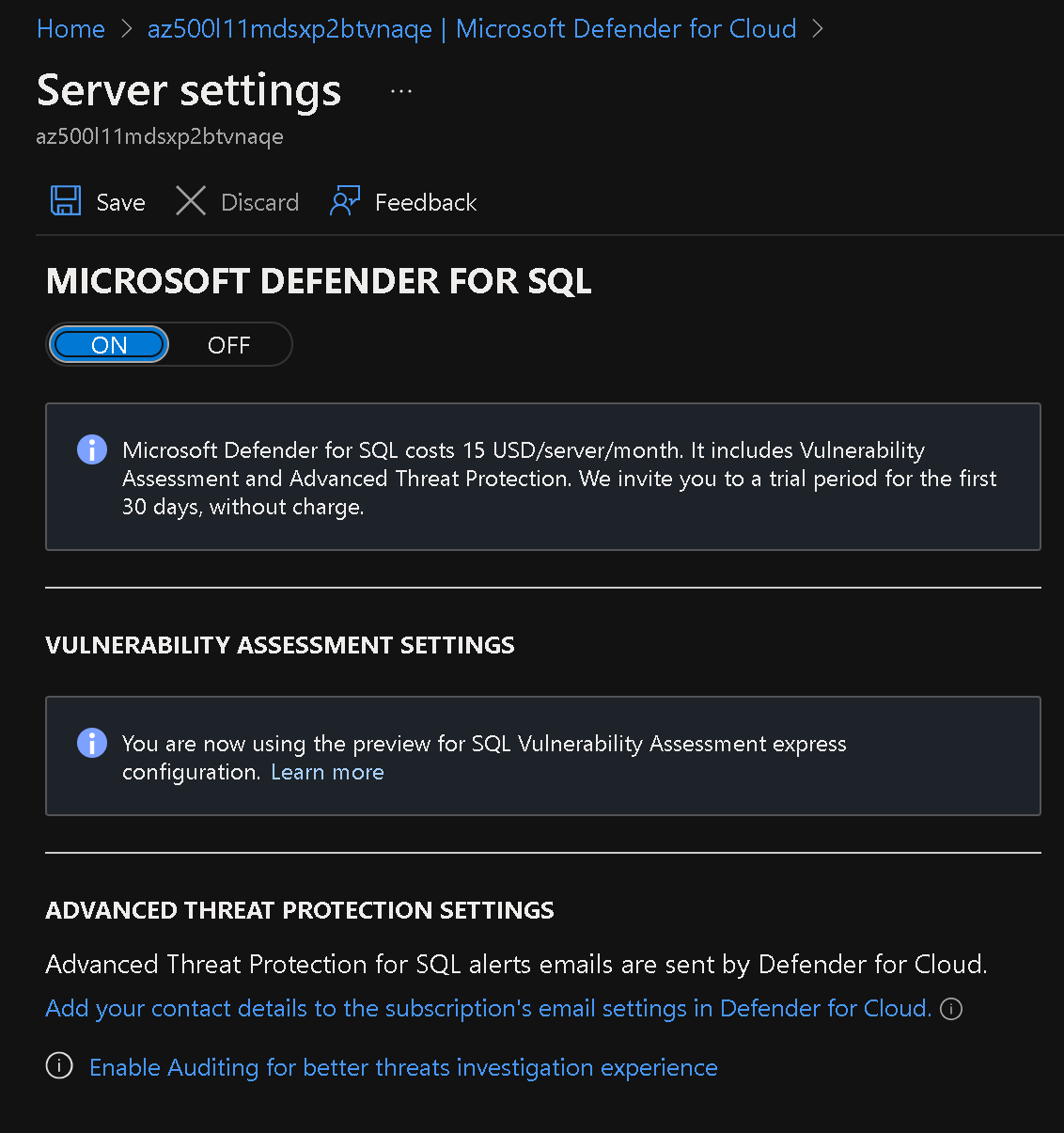Enable Auditing for better threats investigation
The height and width of the screenshot is (1133, 1064).
(402, 1067)
